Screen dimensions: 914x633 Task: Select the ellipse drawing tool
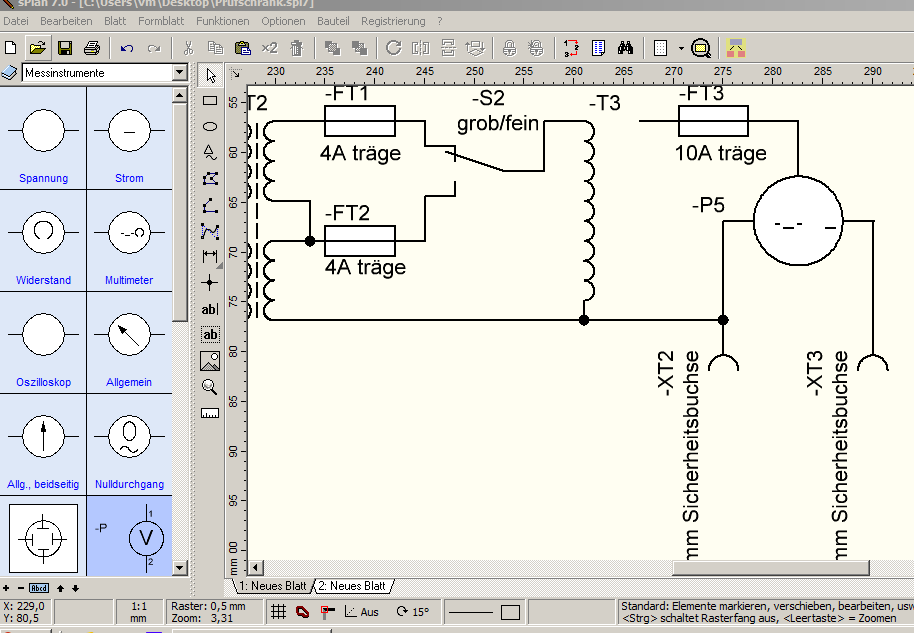pos(210,126)
